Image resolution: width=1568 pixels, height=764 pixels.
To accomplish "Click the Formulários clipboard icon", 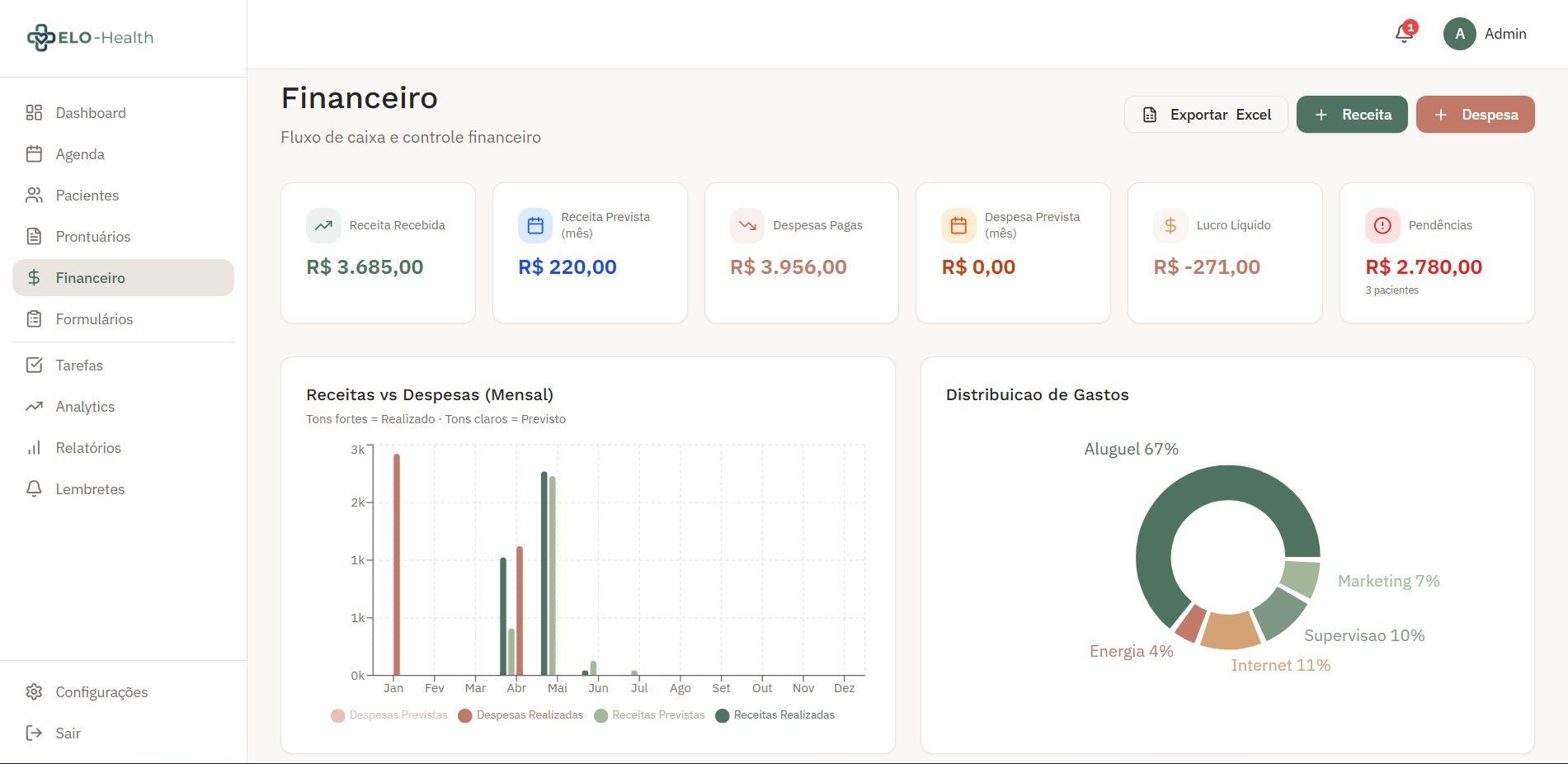I will 34,319.
